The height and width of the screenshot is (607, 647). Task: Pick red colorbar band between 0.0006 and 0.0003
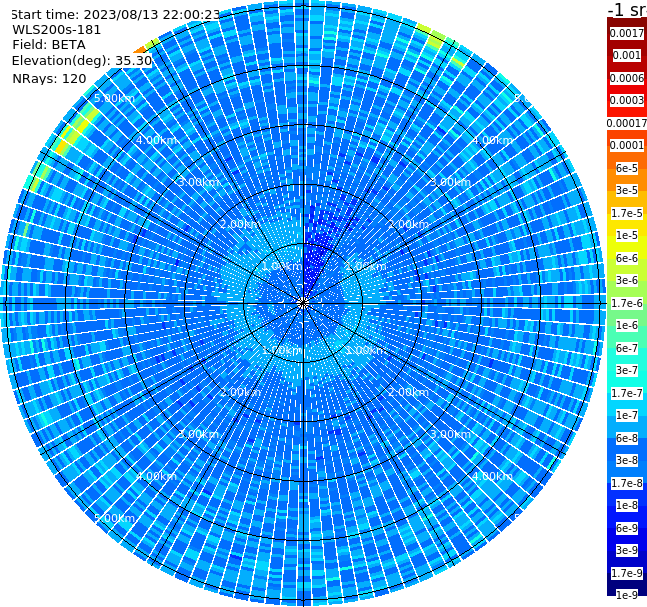pos(627,89)
